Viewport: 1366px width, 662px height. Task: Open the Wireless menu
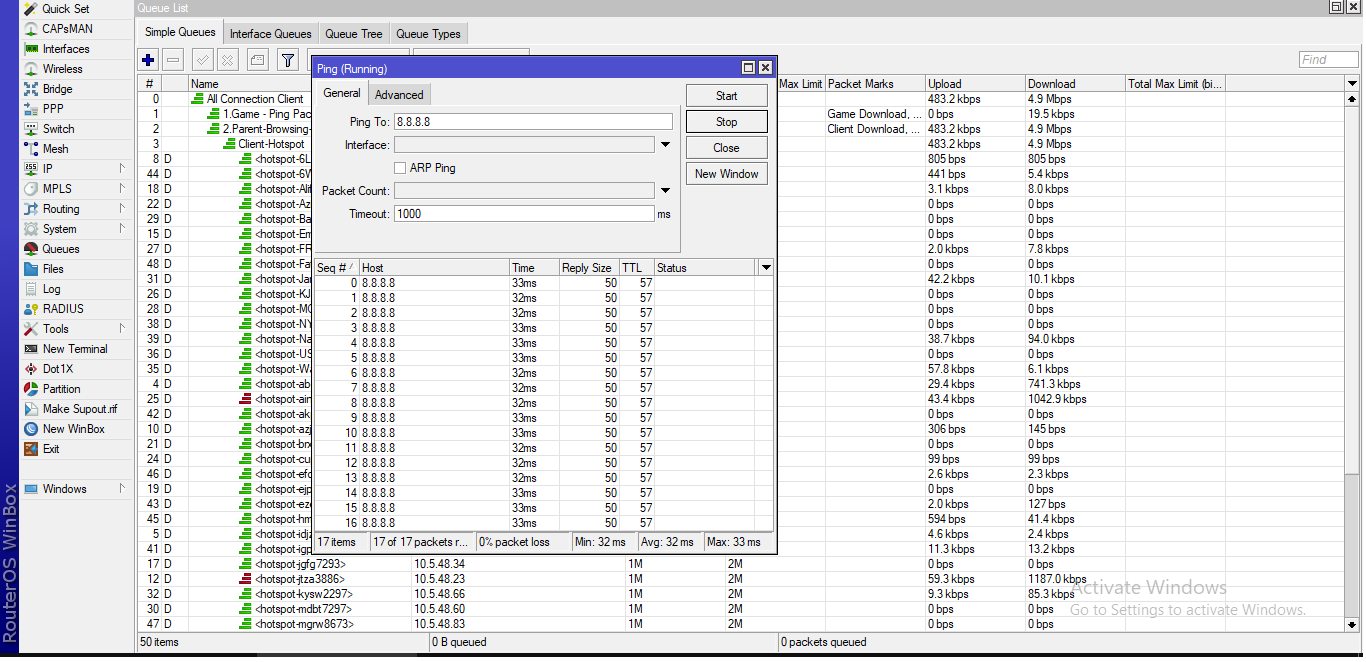(62, 69)
